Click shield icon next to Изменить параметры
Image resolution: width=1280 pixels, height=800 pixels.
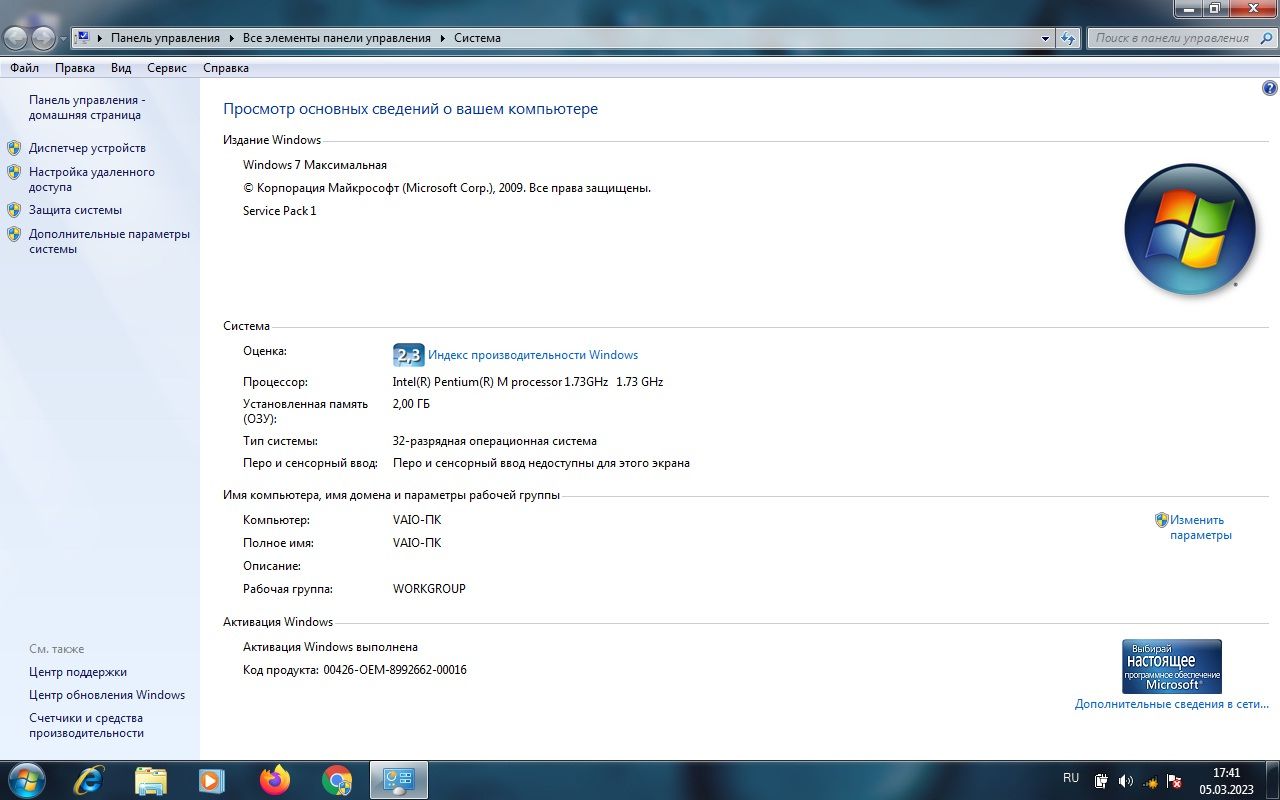click(x=1162, y=520)
